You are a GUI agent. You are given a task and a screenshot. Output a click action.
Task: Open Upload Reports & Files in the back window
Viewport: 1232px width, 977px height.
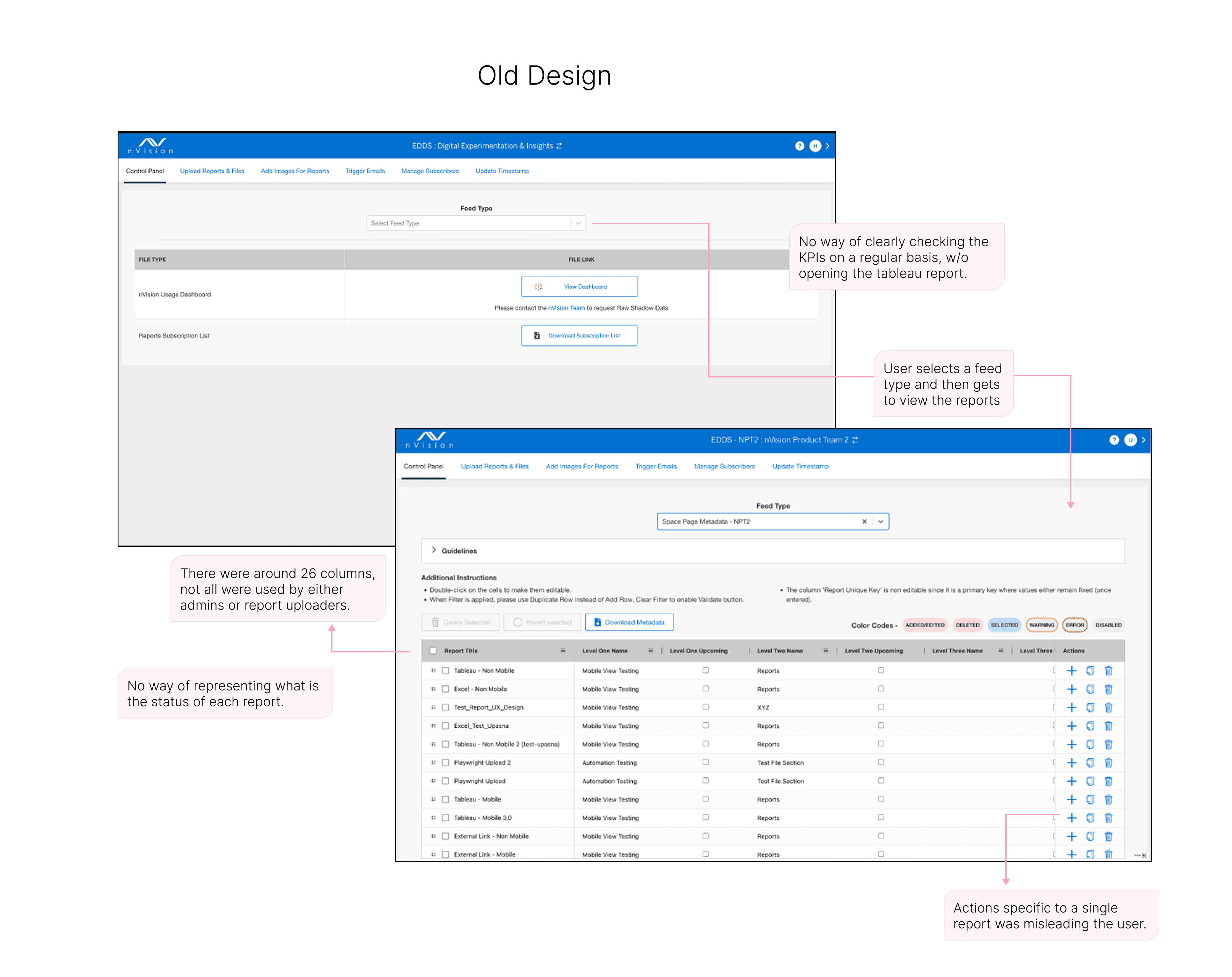pos(212,172)
